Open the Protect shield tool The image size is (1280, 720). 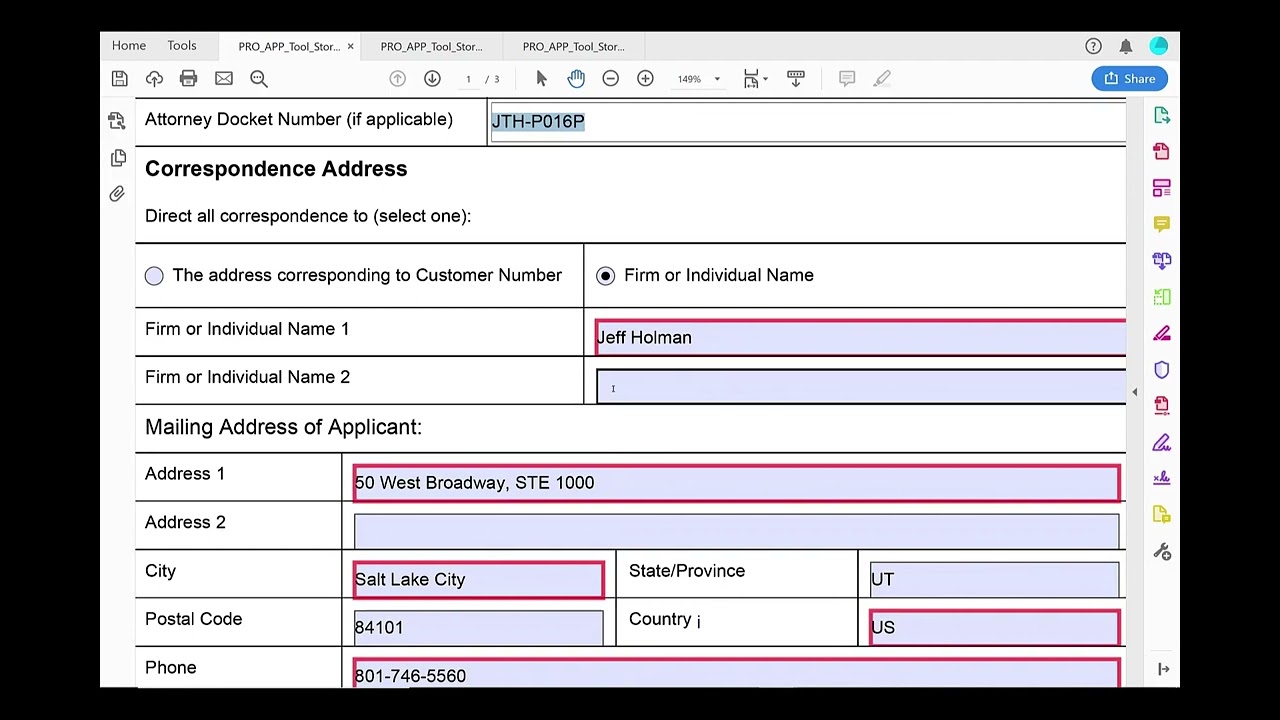1162,370
